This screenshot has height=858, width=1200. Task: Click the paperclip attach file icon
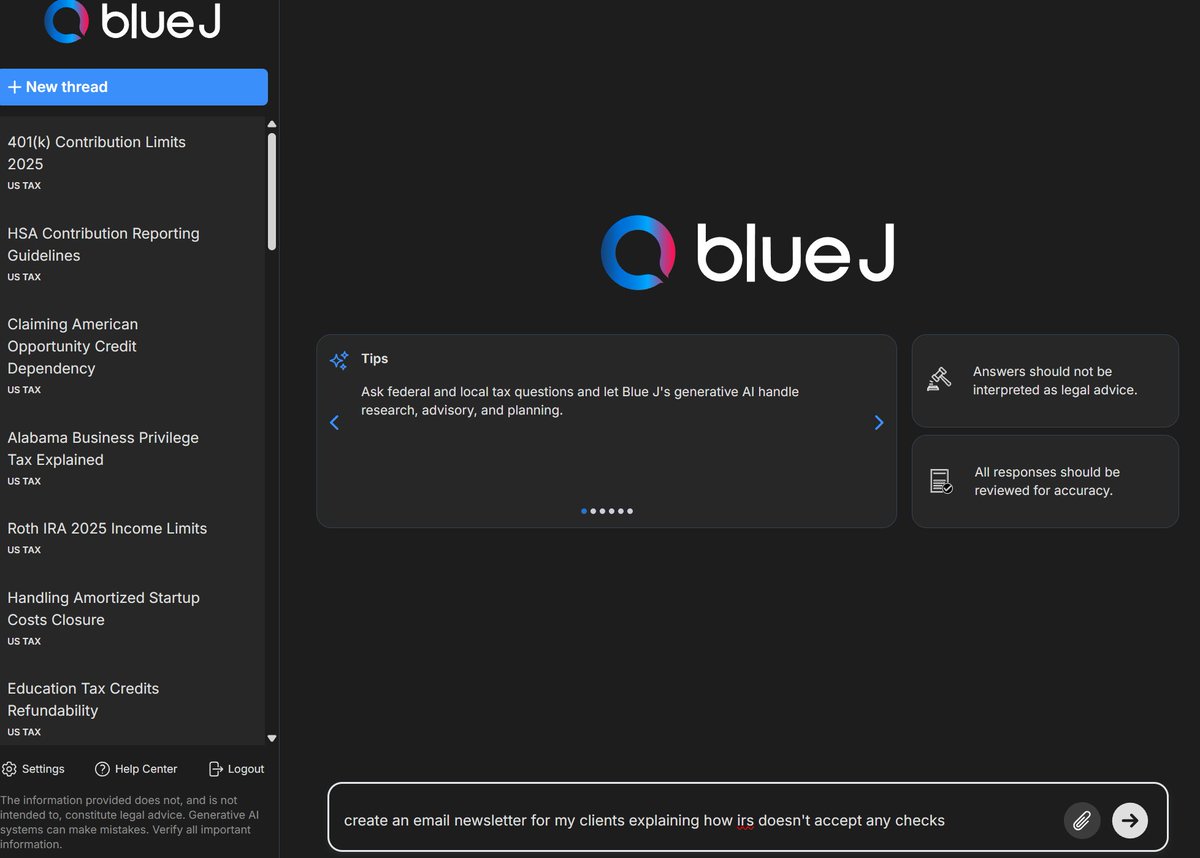[1081, 820]
